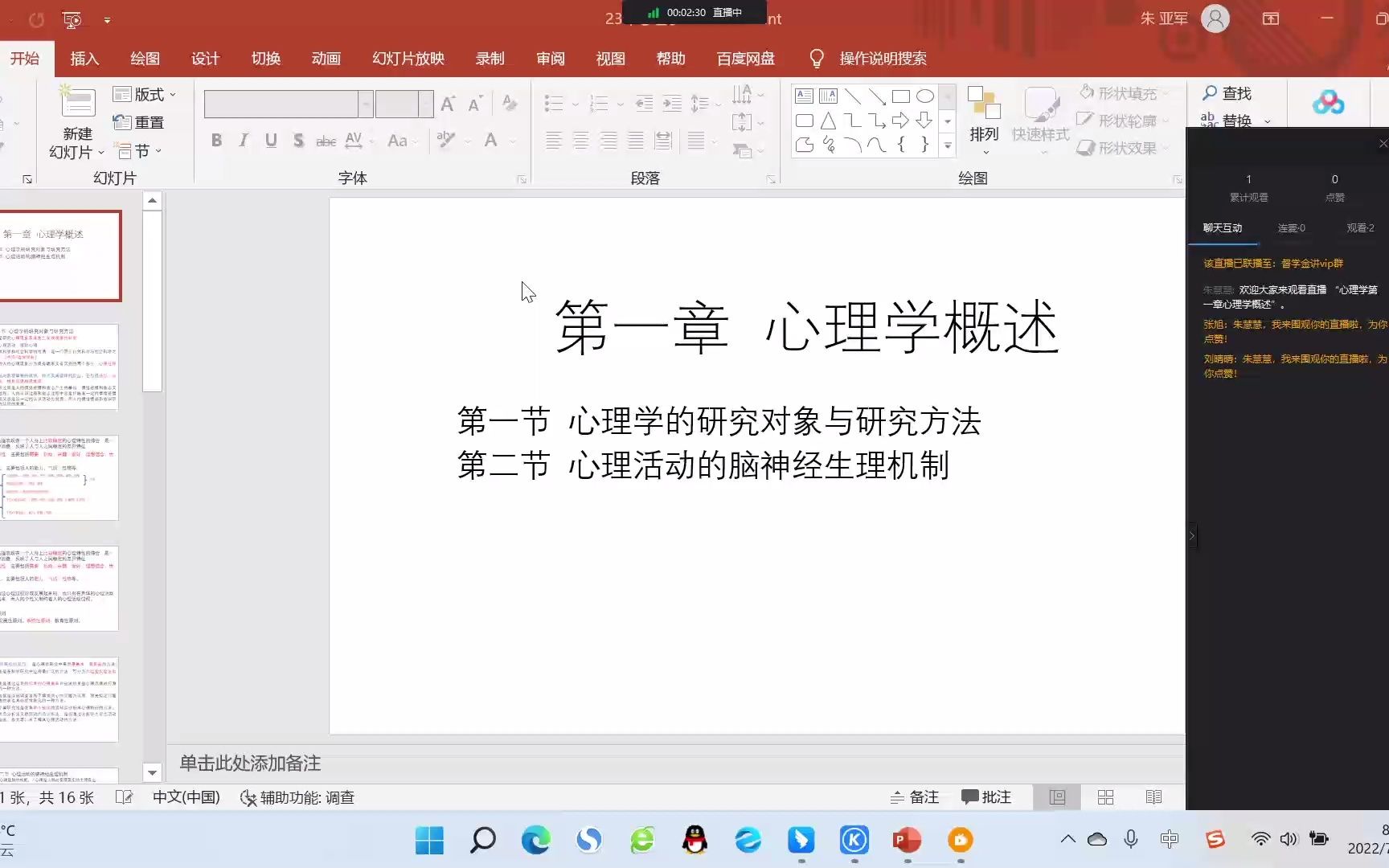Open the font name dropdown
Screen dimensions: 1389x868
click(x=366, y=104)
